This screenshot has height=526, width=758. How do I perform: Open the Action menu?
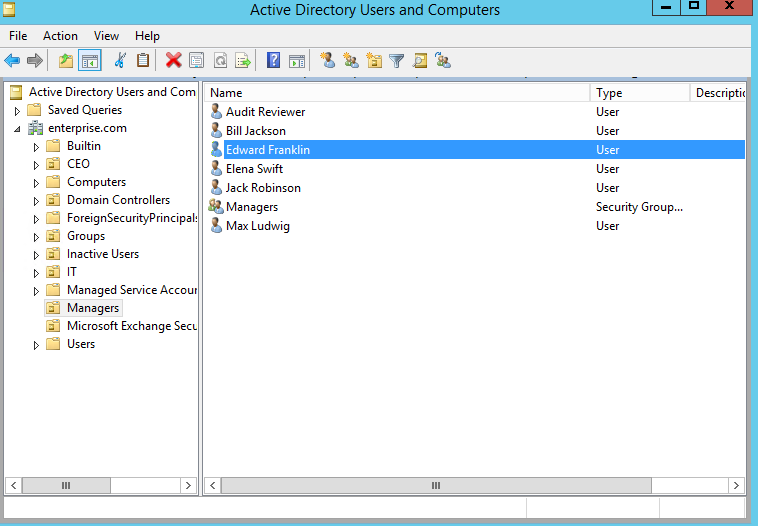tap(60, 36)
